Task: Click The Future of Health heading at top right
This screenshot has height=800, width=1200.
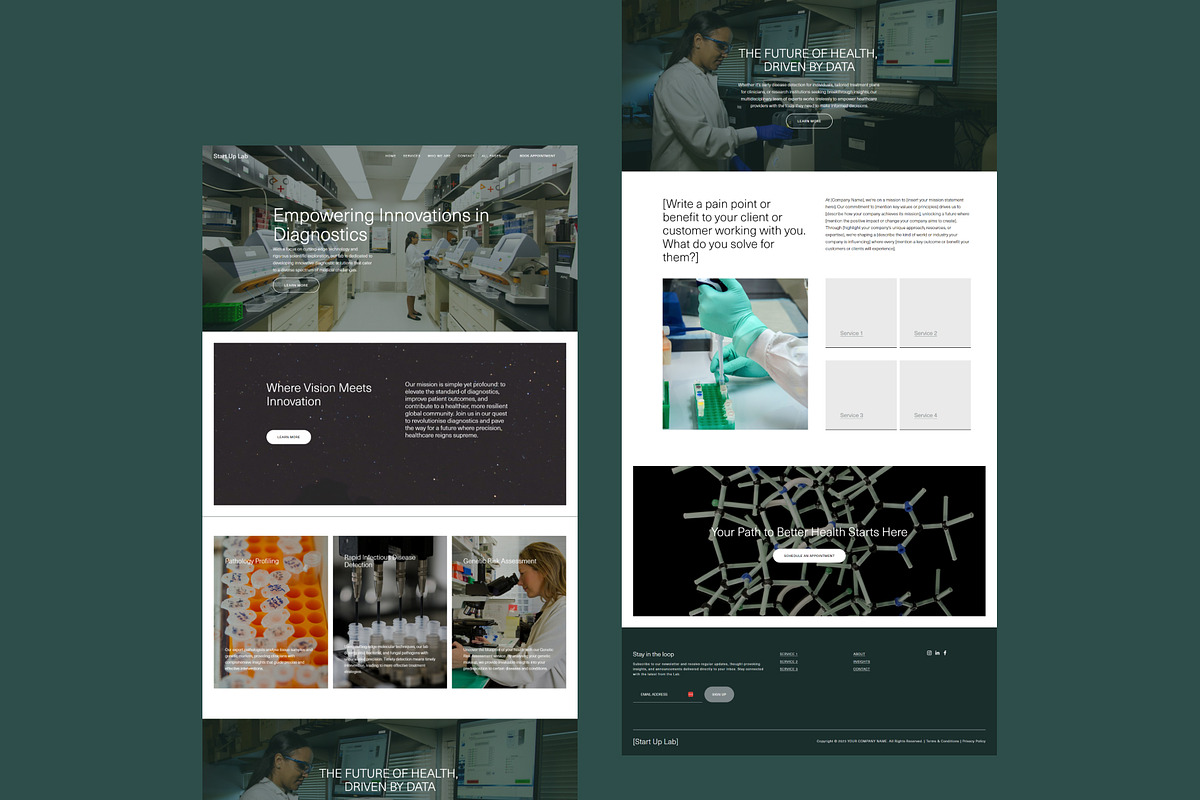Action: tap(809, 60)
